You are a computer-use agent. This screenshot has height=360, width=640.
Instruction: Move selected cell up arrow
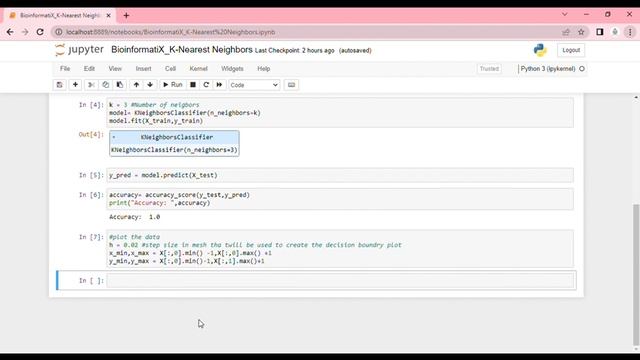point(136,85)
